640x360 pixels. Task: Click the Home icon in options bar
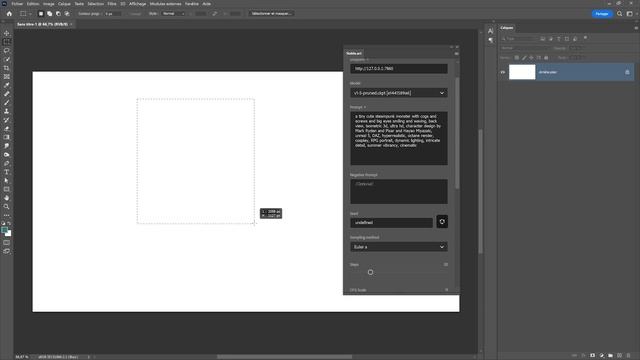[9, 13]
